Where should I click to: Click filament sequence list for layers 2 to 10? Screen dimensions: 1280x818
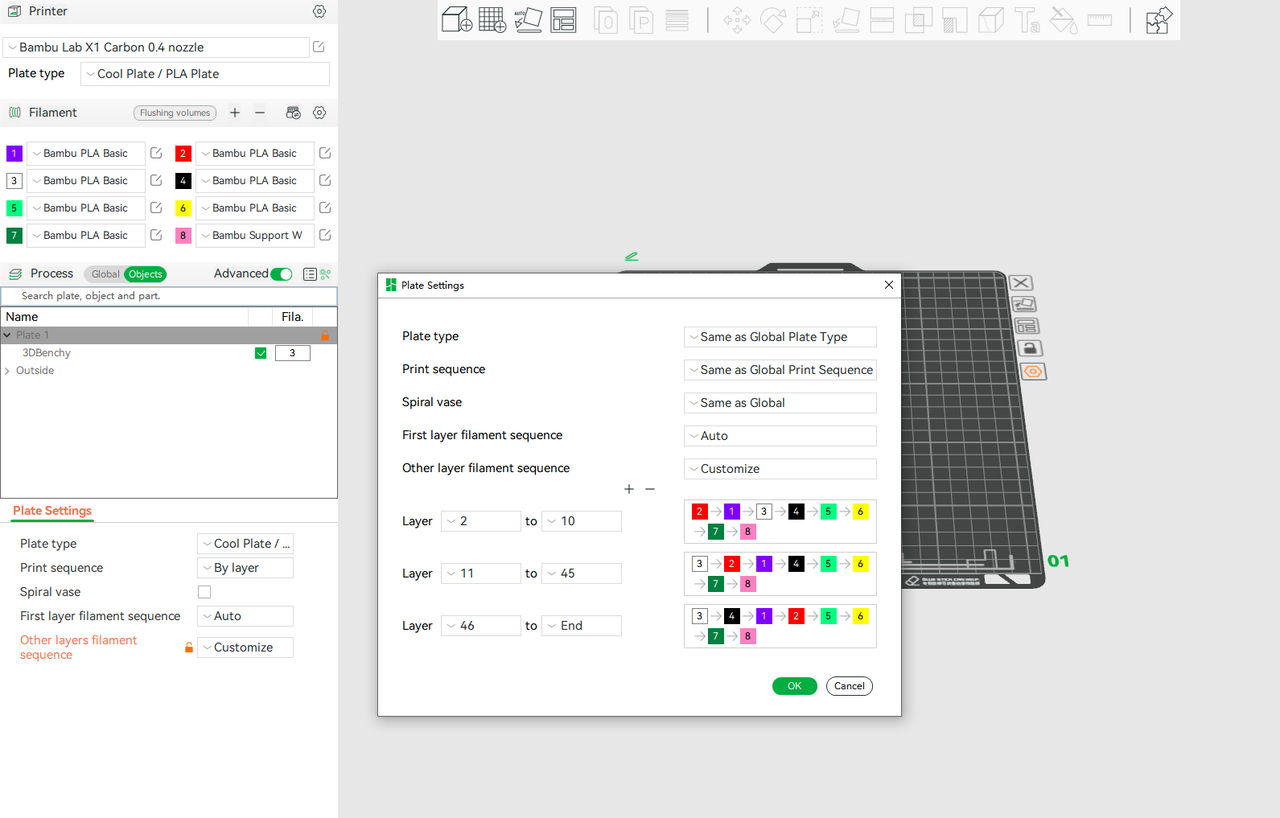[780, 522]
